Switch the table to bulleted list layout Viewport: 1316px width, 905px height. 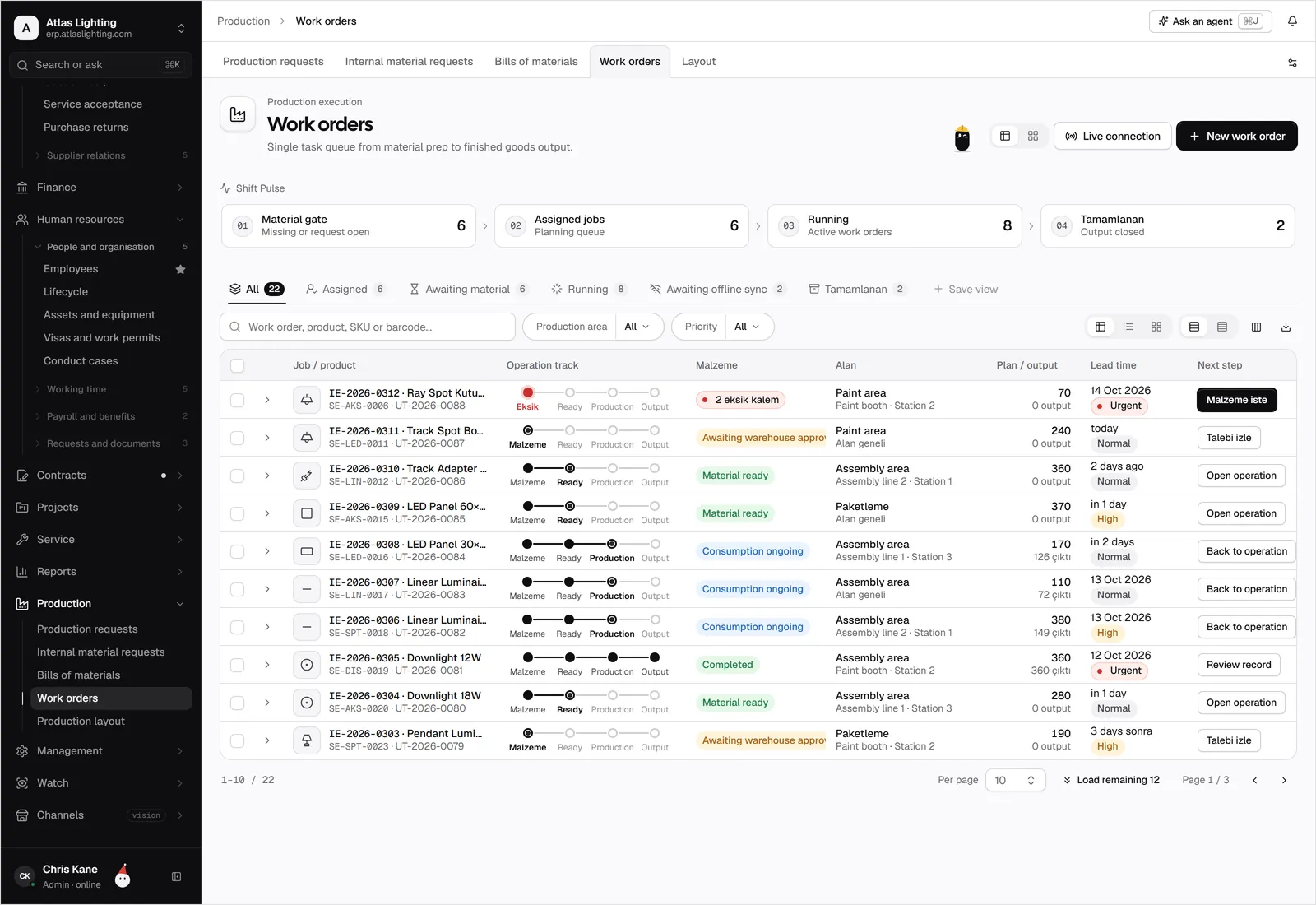[x=1128, y=327]
